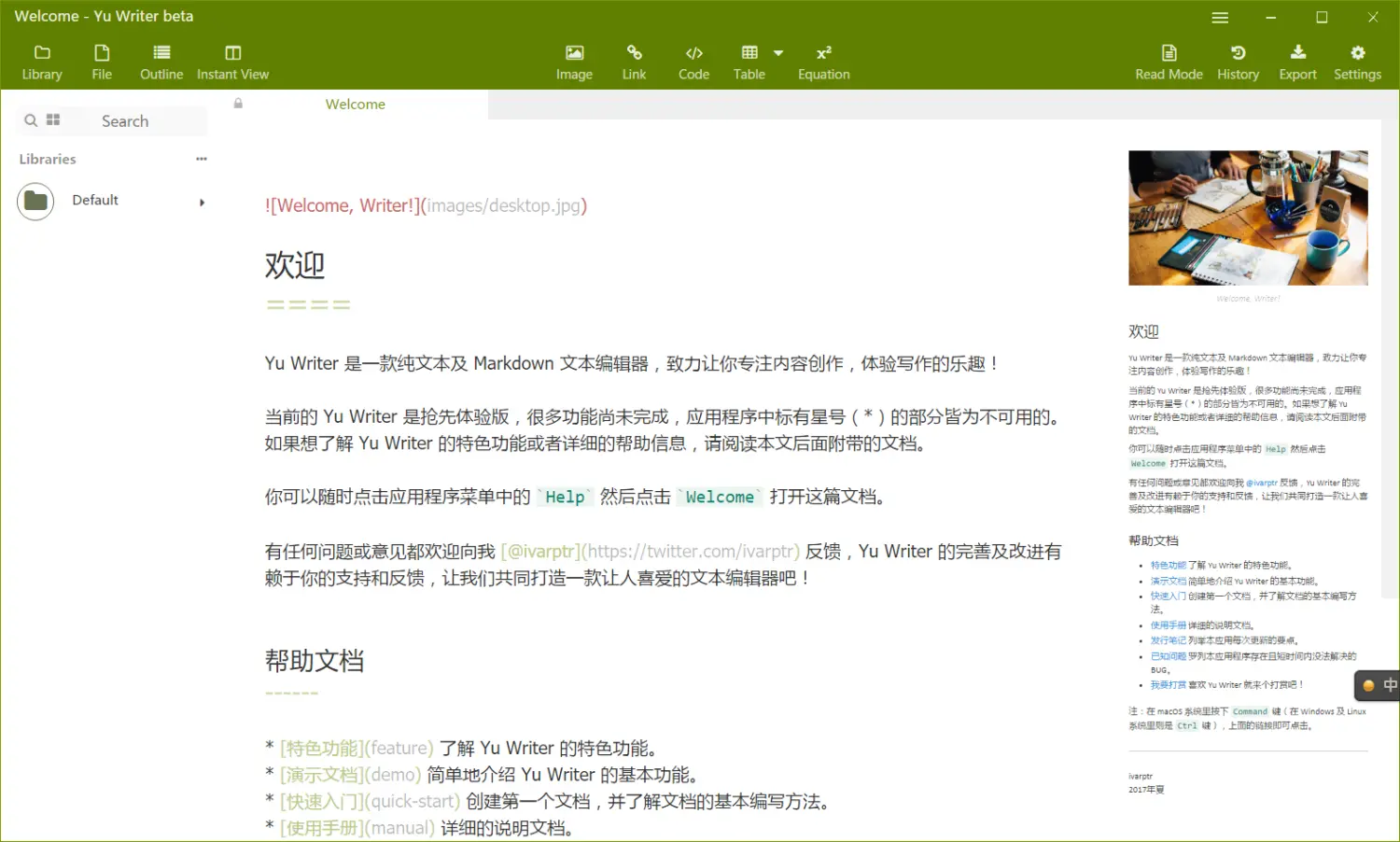Image resolution: width=1400 pixels, height=842 pixels.
Task: Insert a Table
Action: [749, 63]
